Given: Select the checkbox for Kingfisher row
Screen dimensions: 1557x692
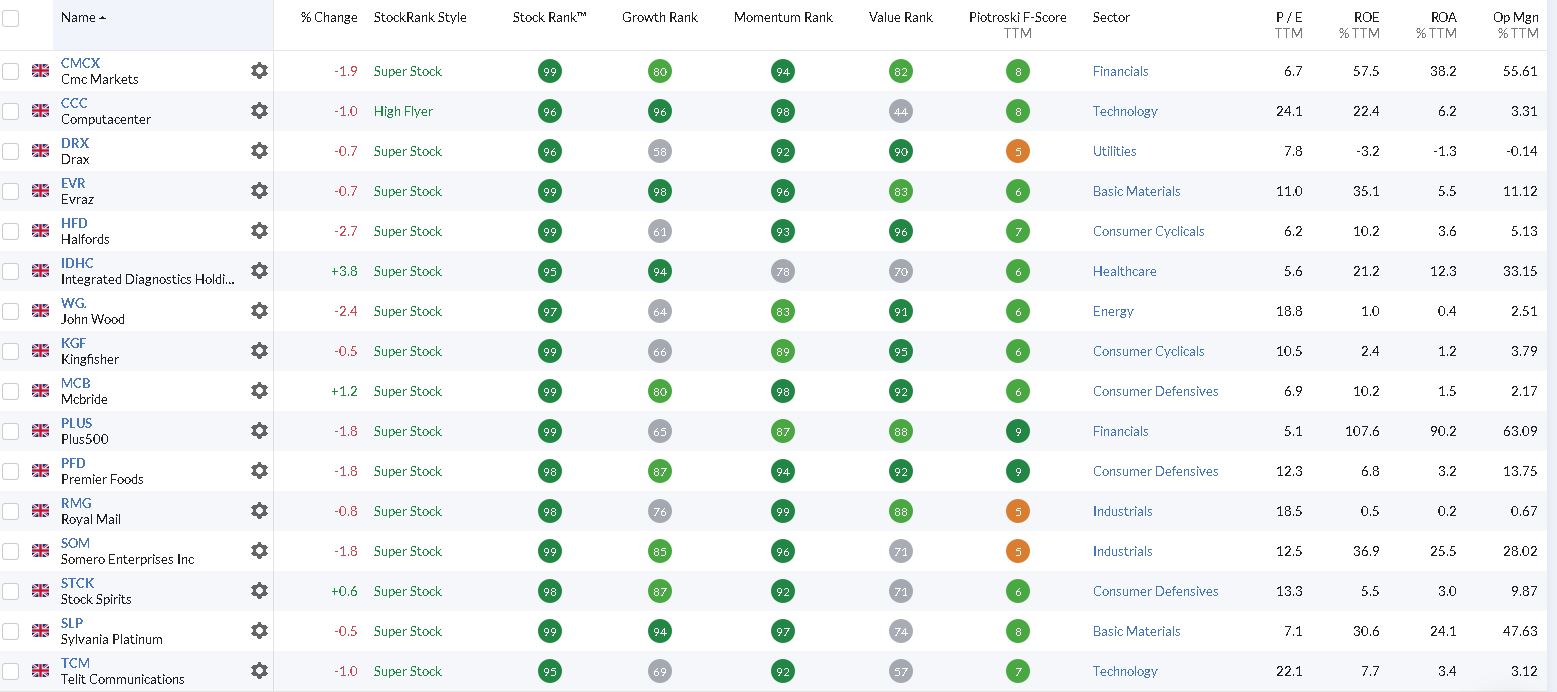Looking at the screenshot, I should [x=10, y=351].
